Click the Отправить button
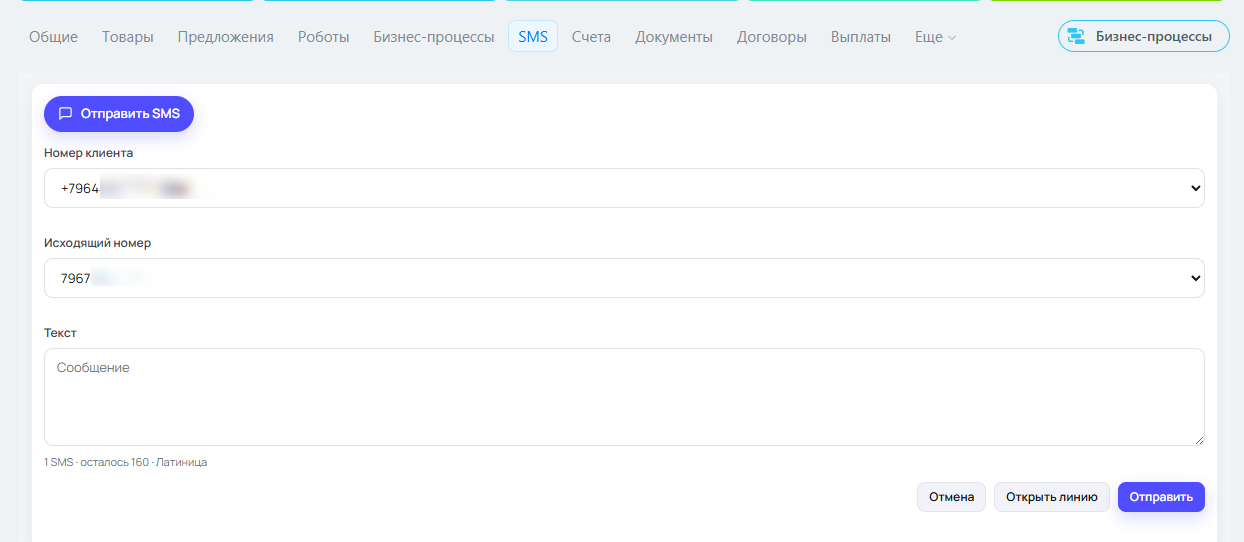Viewport: 1244px width, 542px height. (1161, 497)
